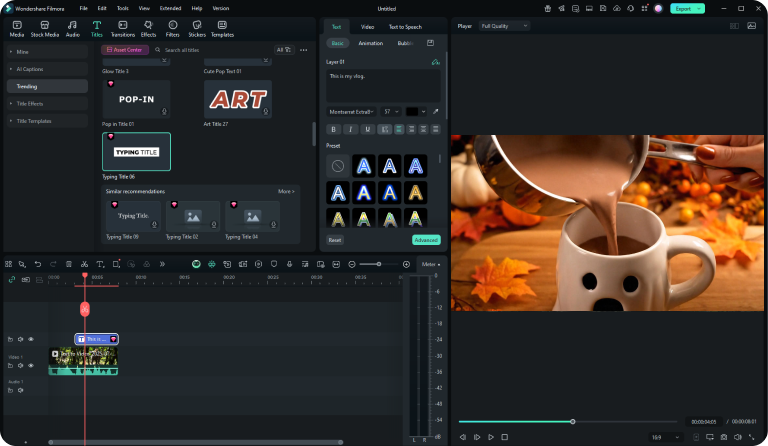Click the crop icon in timeline toolbar
Viewport: 768px width, 446px height.
coord(116,264)
